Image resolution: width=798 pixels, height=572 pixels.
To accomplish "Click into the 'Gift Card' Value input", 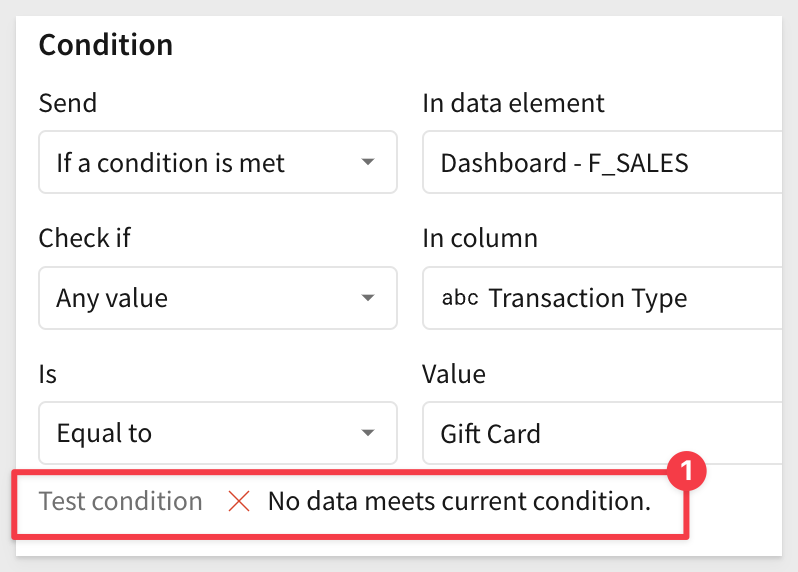I will (602, 433).
